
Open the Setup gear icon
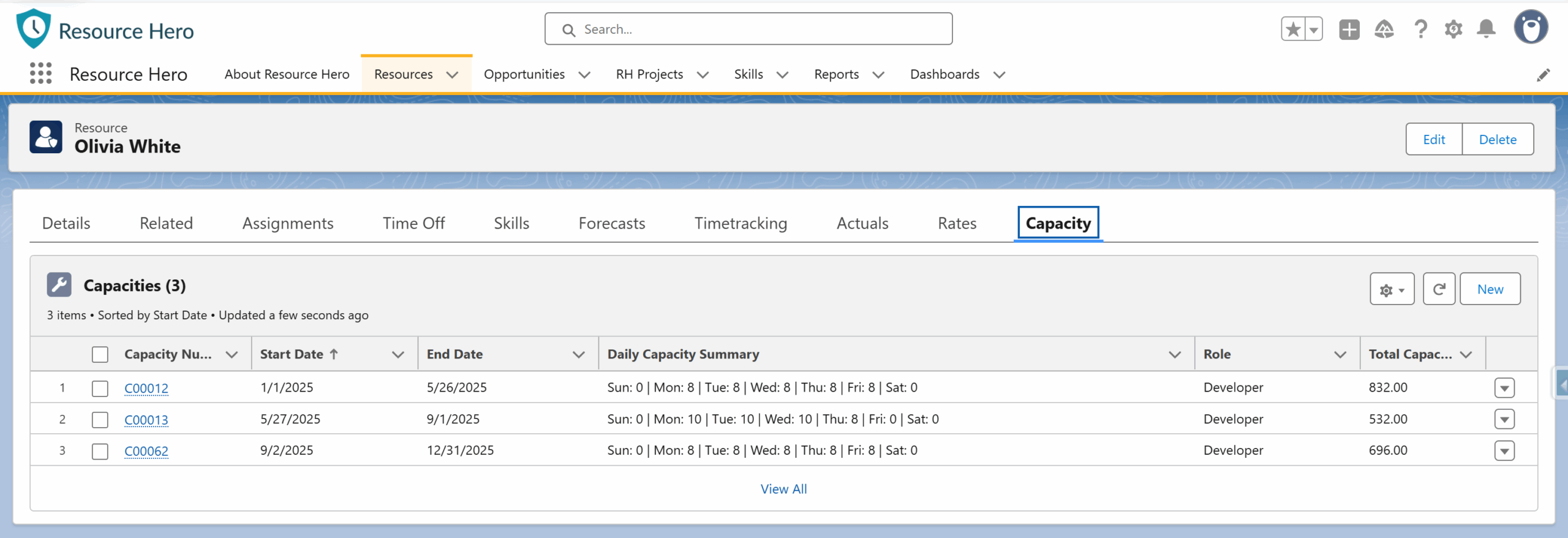pos(1453,29)
